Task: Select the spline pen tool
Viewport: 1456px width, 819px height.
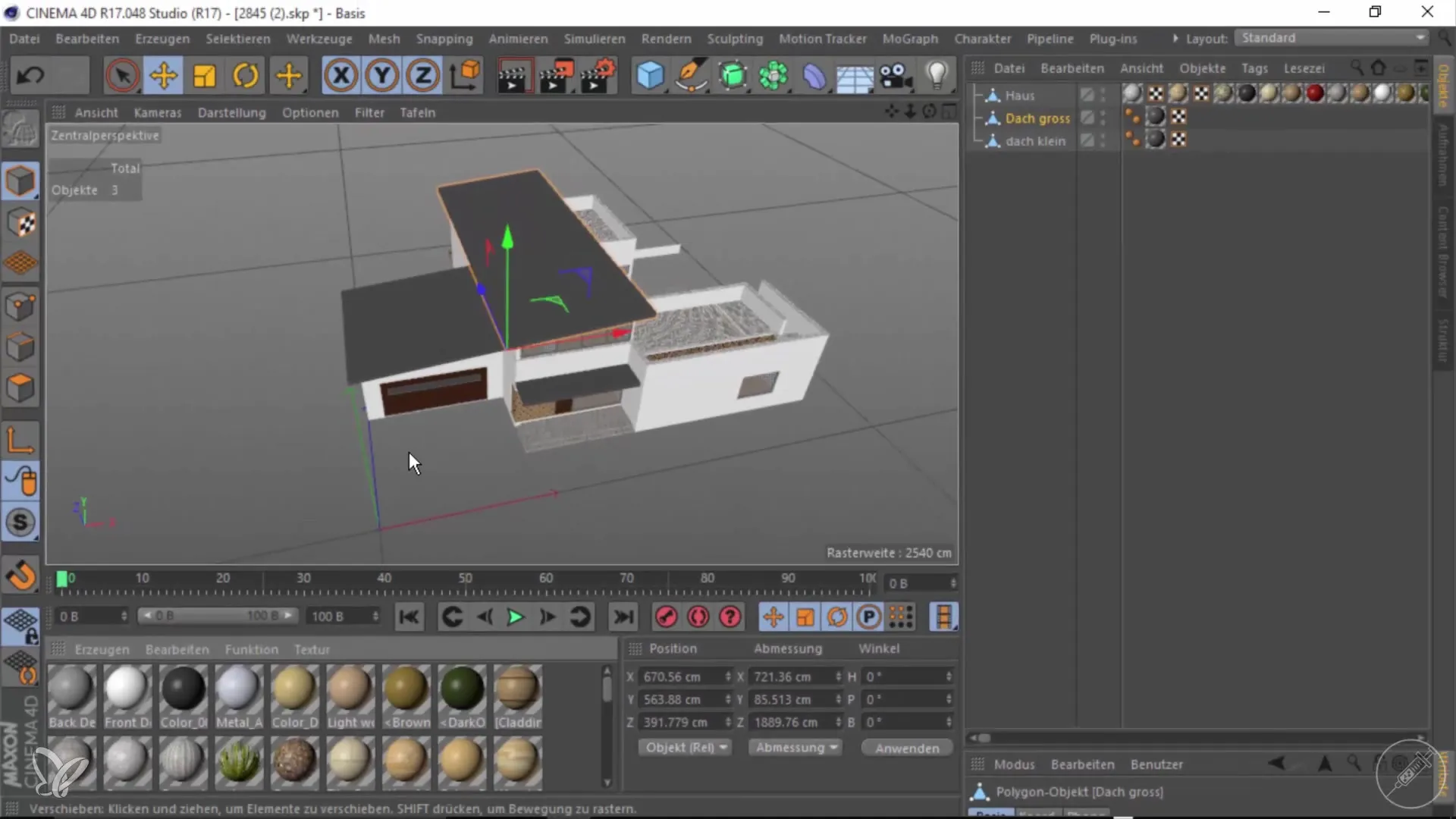Action: tap(691, 76)
